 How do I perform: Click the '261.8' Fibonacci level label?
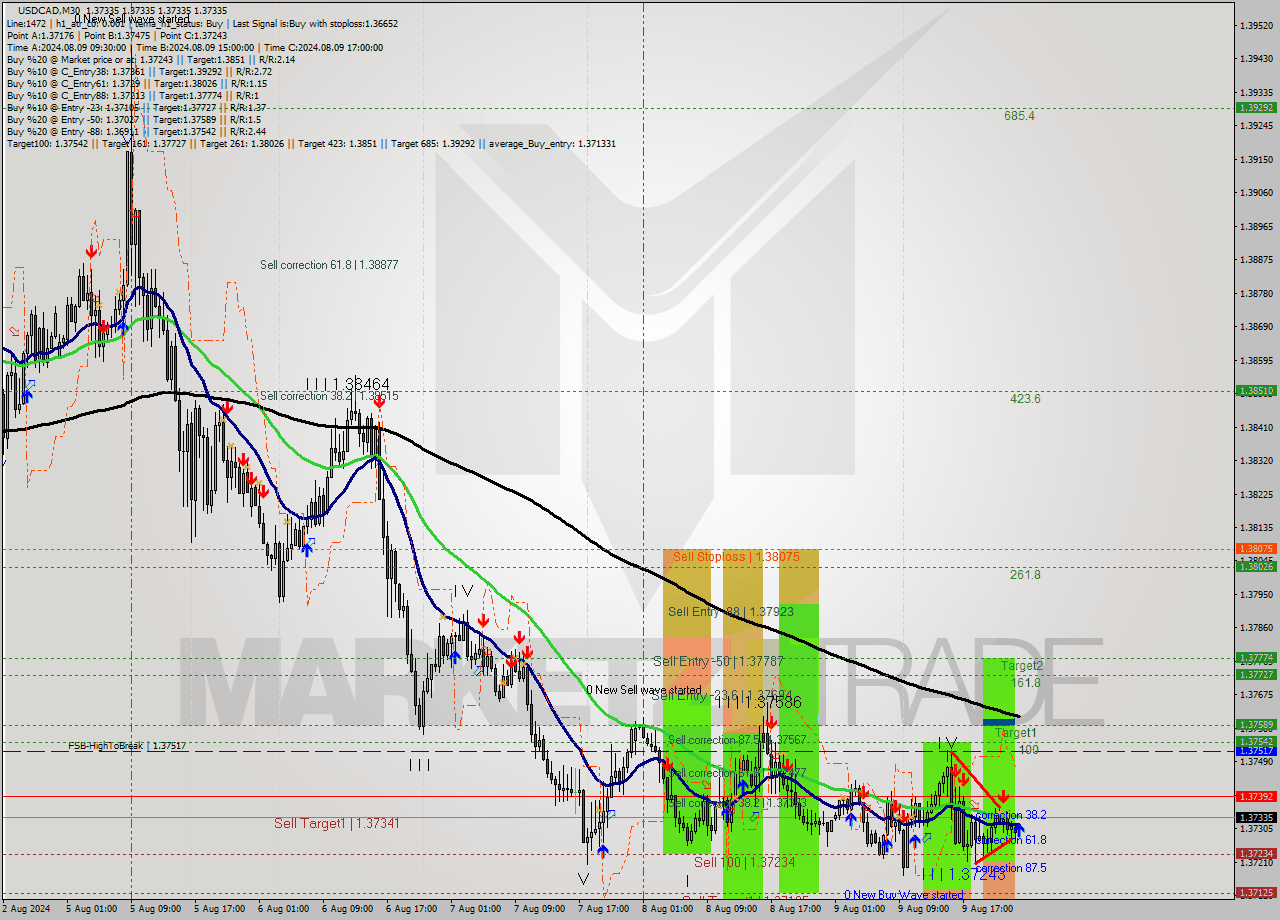(x=1025, y=575)
